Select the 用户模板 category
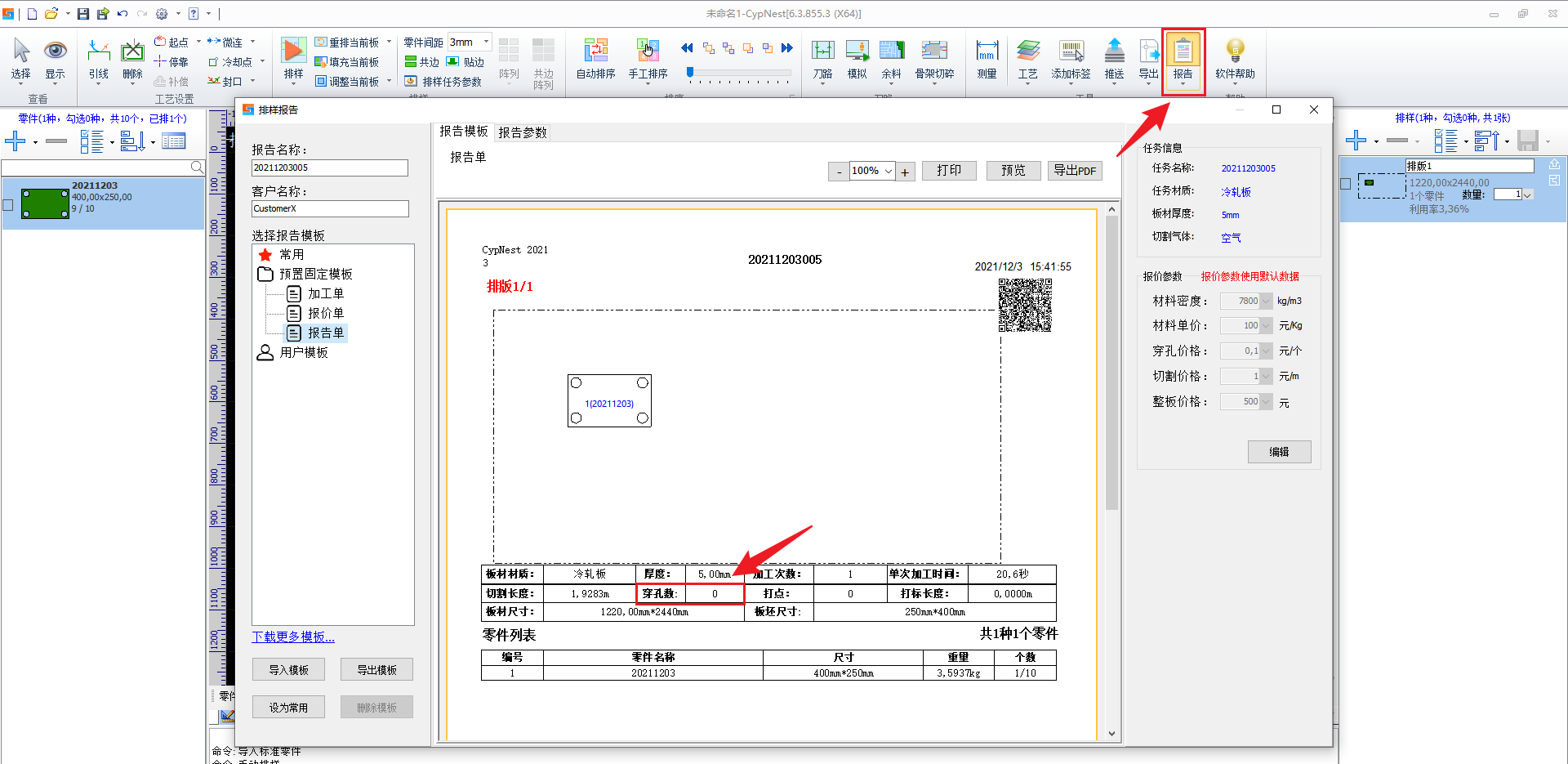Screen dimensions: 1568x764 304,353
